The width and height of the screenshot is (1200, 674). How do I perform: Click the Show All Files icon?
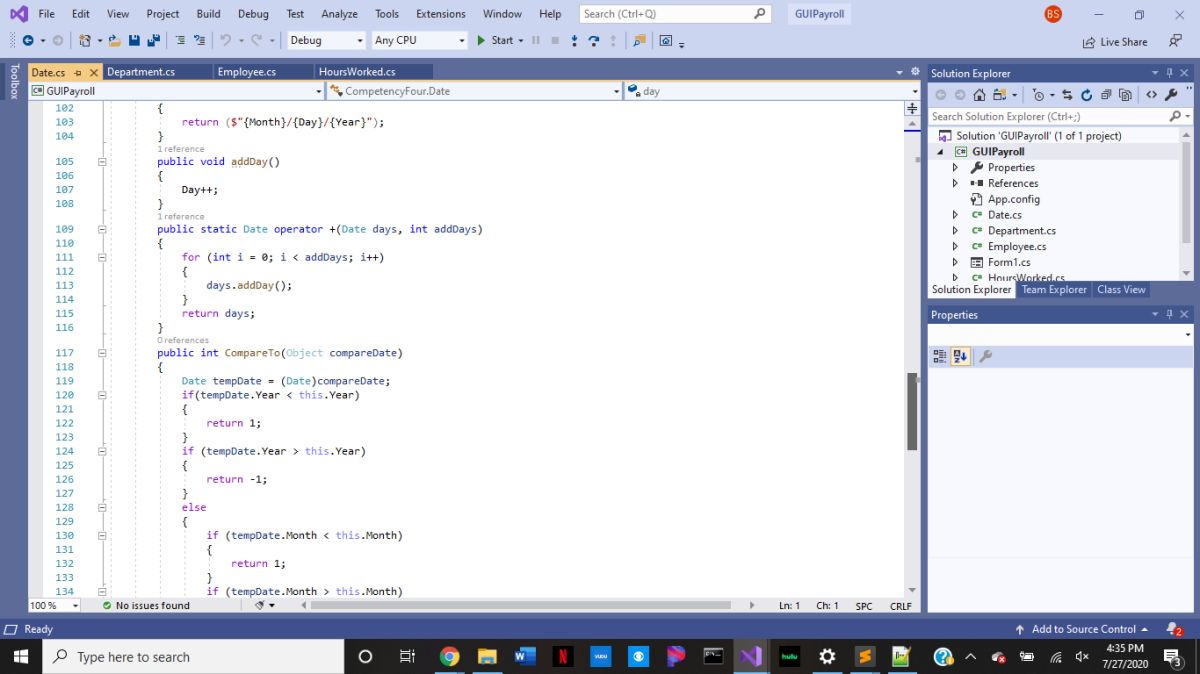click(x=1125, y=95)
